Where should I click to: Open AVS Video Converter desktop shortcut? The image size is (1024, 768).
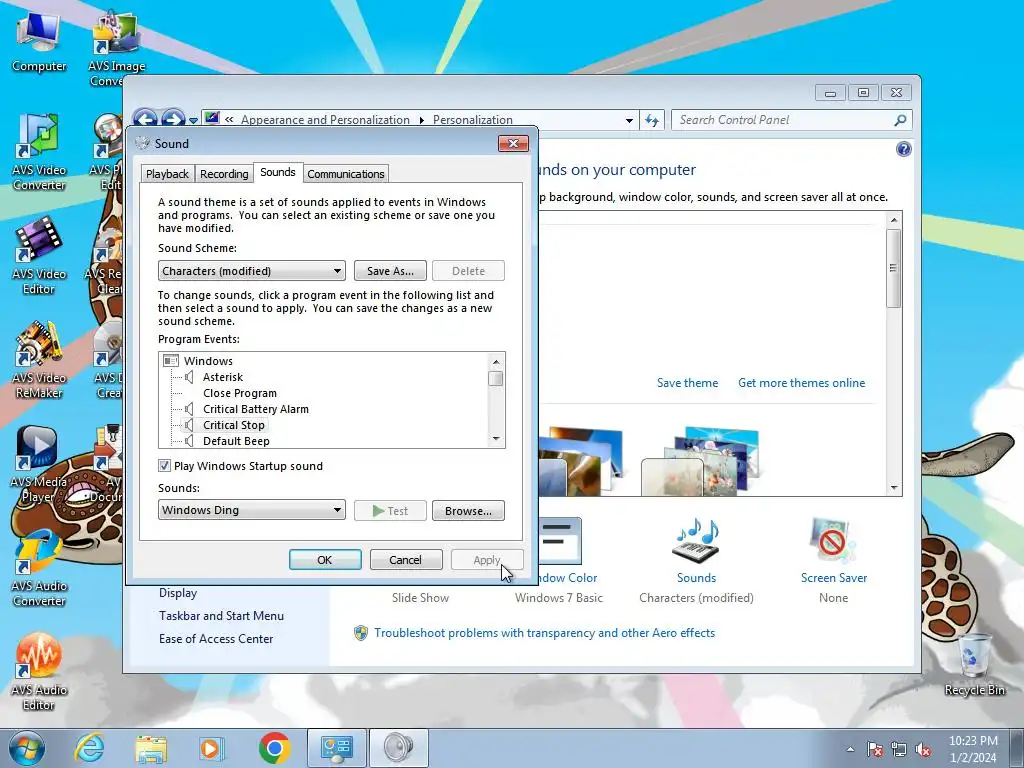tap(39, 152)
